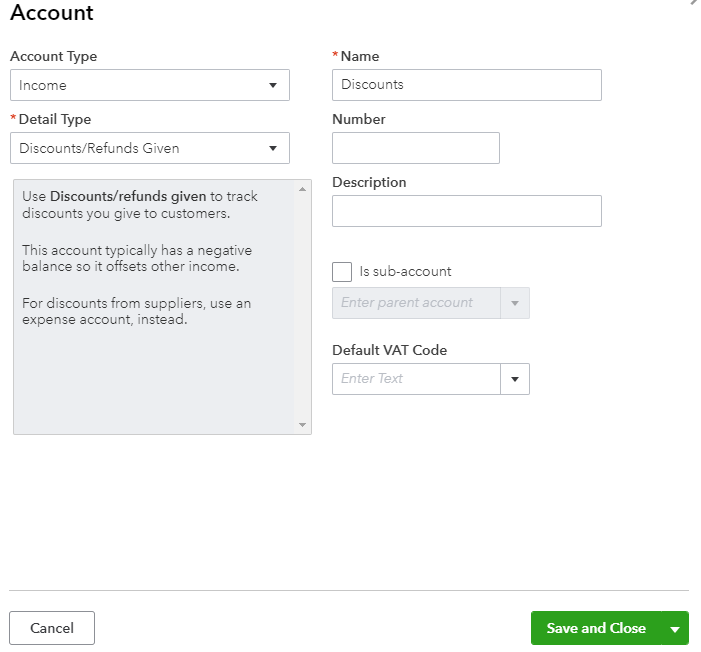701x652 pixels.
Task: Click the parent account dropdown arrow
Action: point(515,303)
